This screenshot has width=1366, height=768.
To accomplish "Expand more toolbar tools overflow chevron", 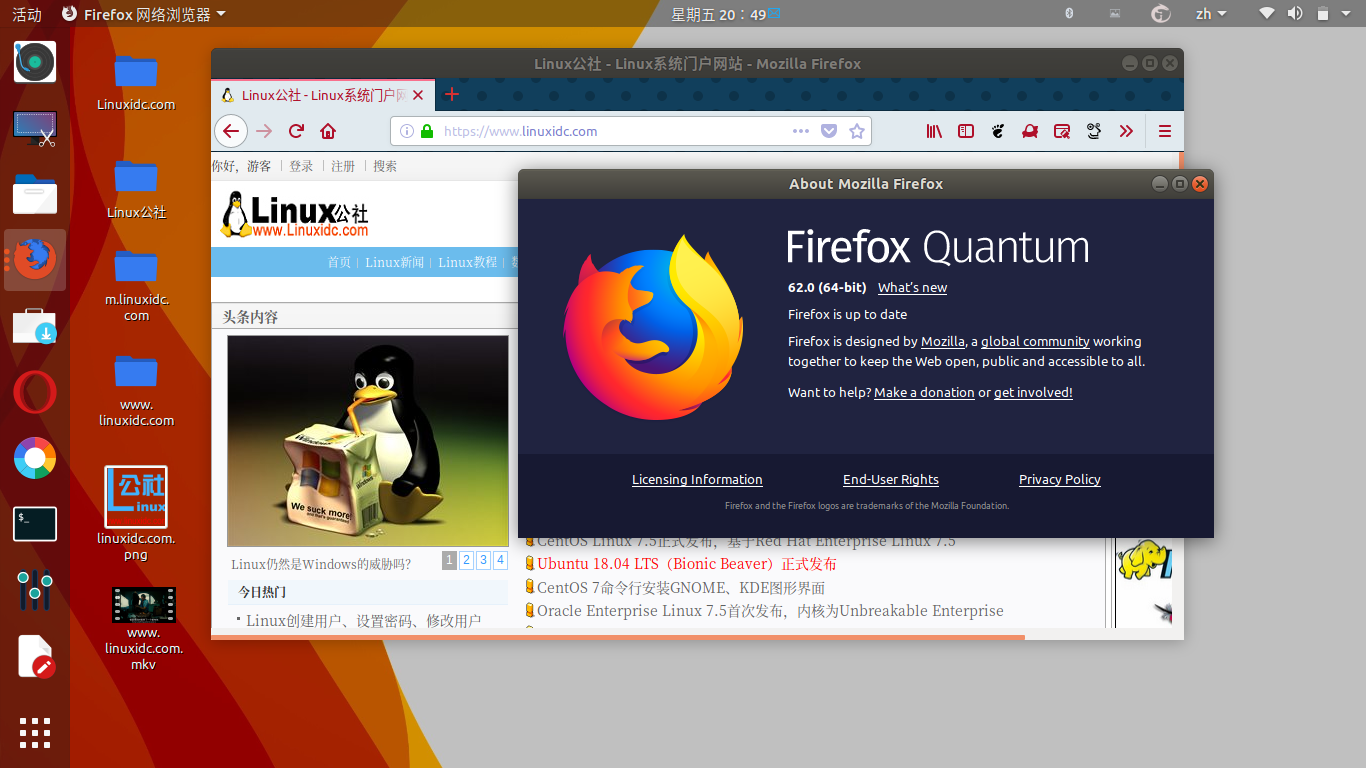I will [x=1126, y=131].
